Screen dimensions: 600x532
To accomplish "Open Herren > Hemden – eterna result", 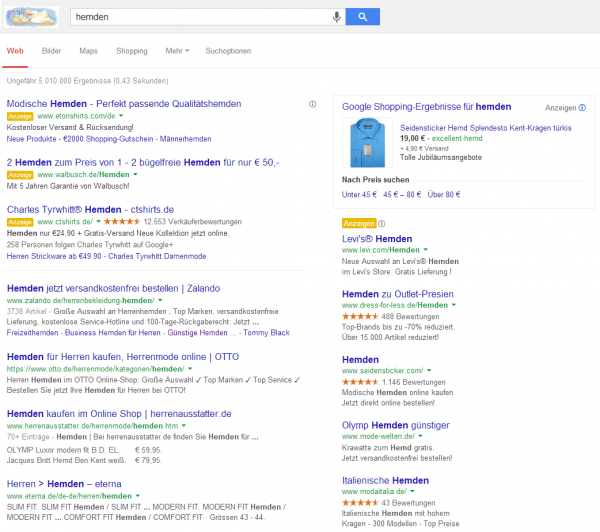I will click(x=64, y=484).
